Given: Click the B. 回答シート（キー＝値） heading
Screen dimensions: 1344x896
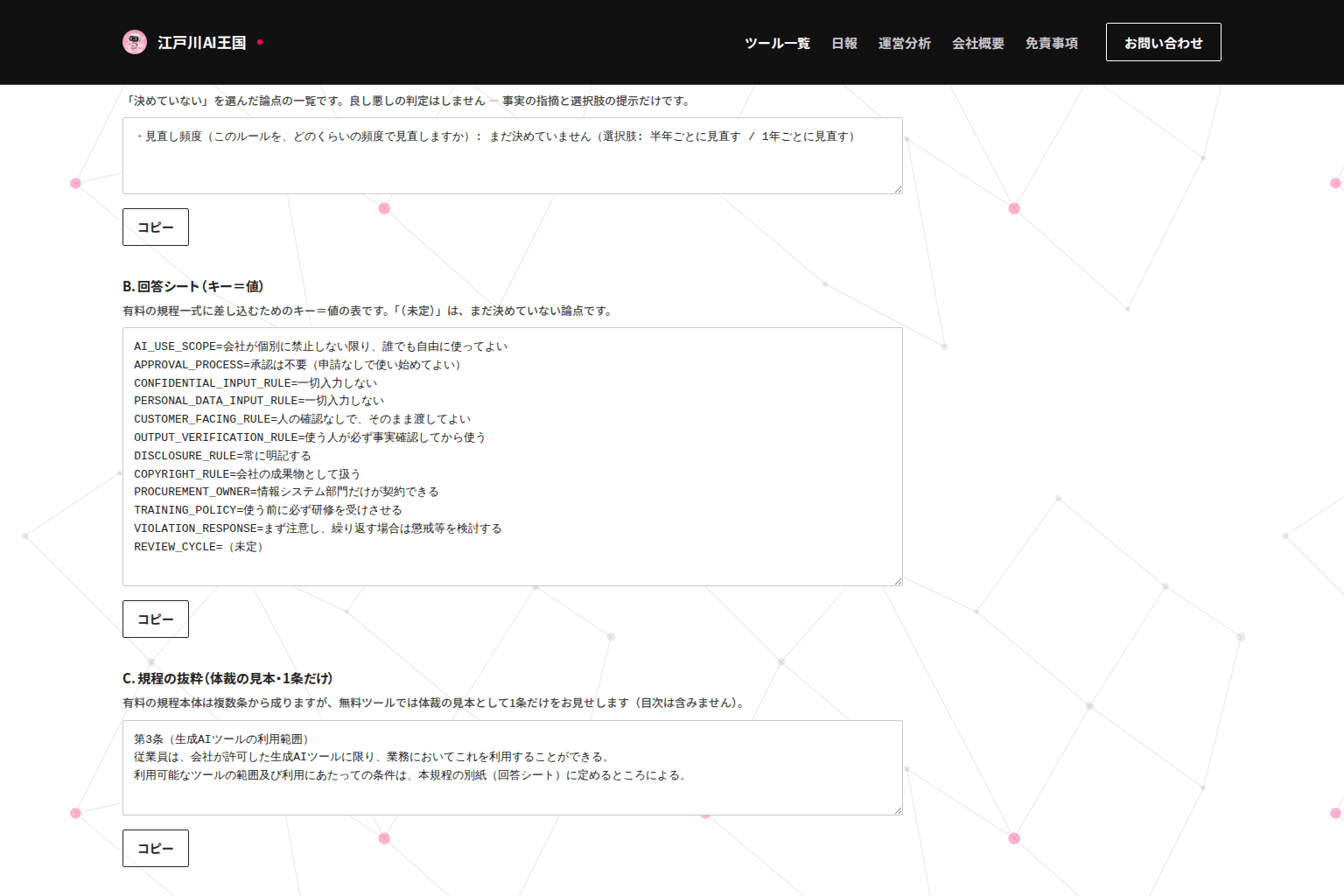Looking at the screenshot, I should tap(193, 286).
